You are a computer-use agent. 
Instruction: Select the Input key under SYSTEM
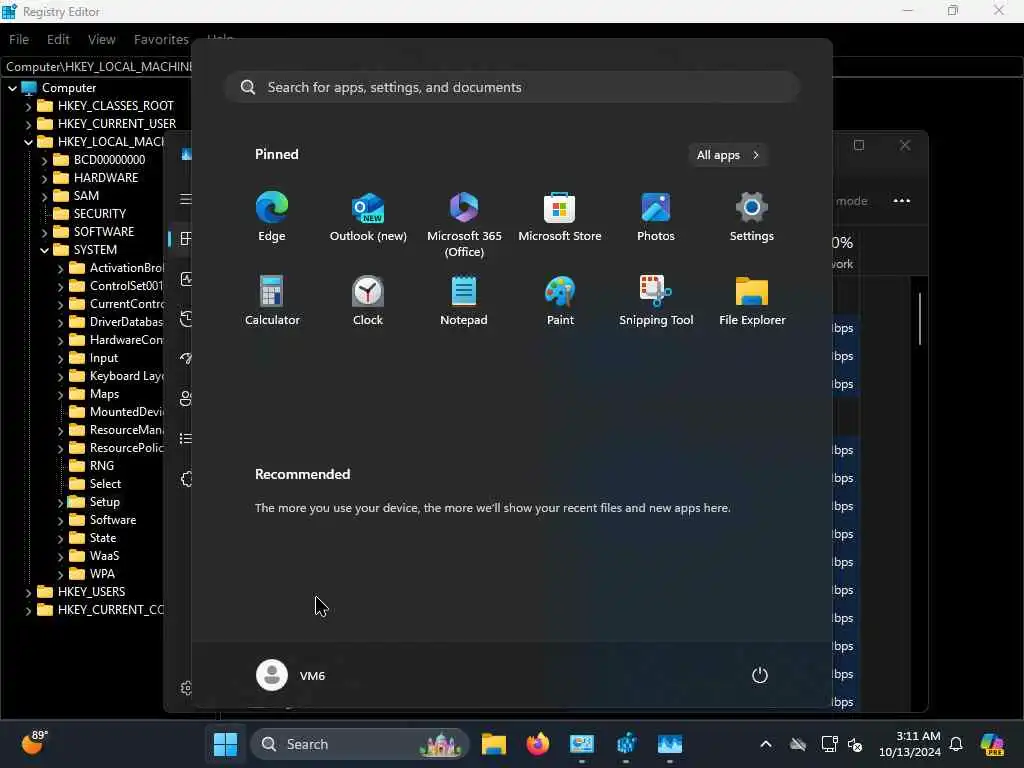tap(103, 358)
